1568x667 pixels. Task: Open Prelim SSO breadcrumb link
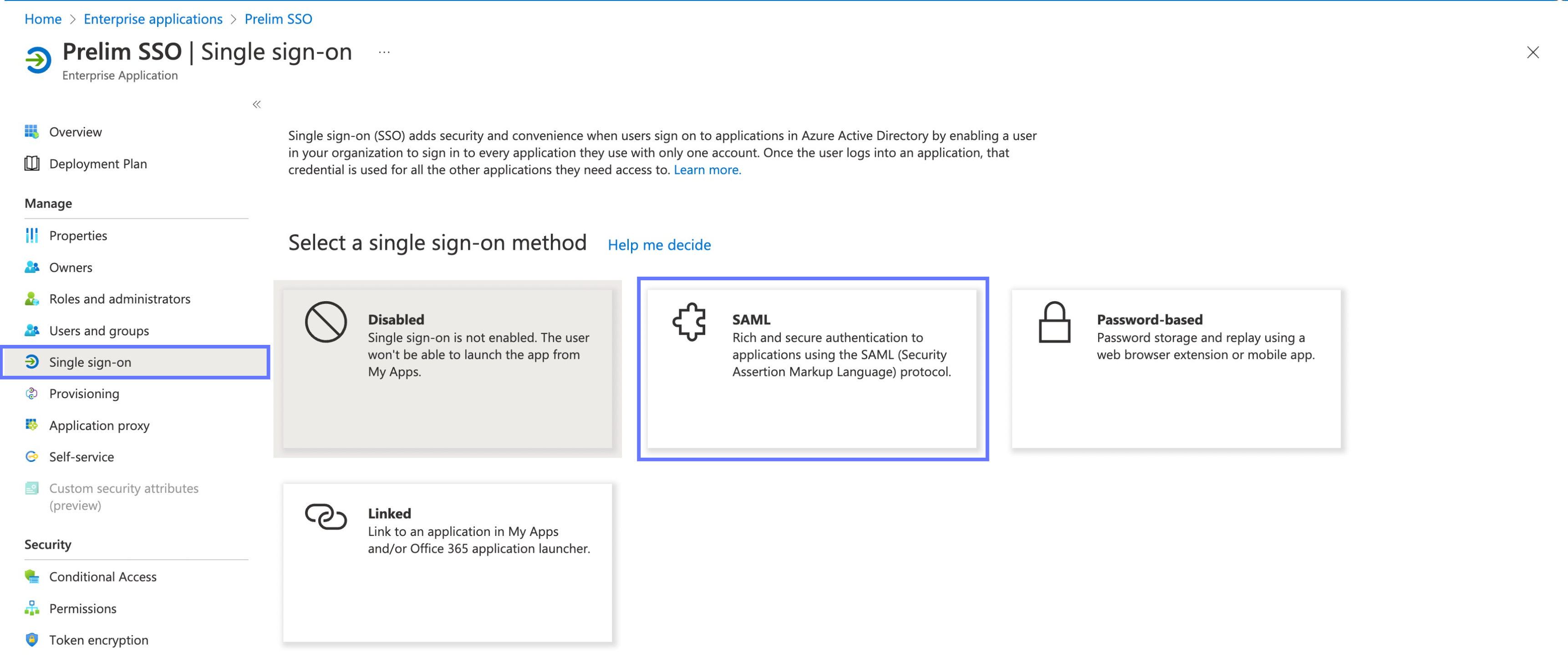coord(278,19)
